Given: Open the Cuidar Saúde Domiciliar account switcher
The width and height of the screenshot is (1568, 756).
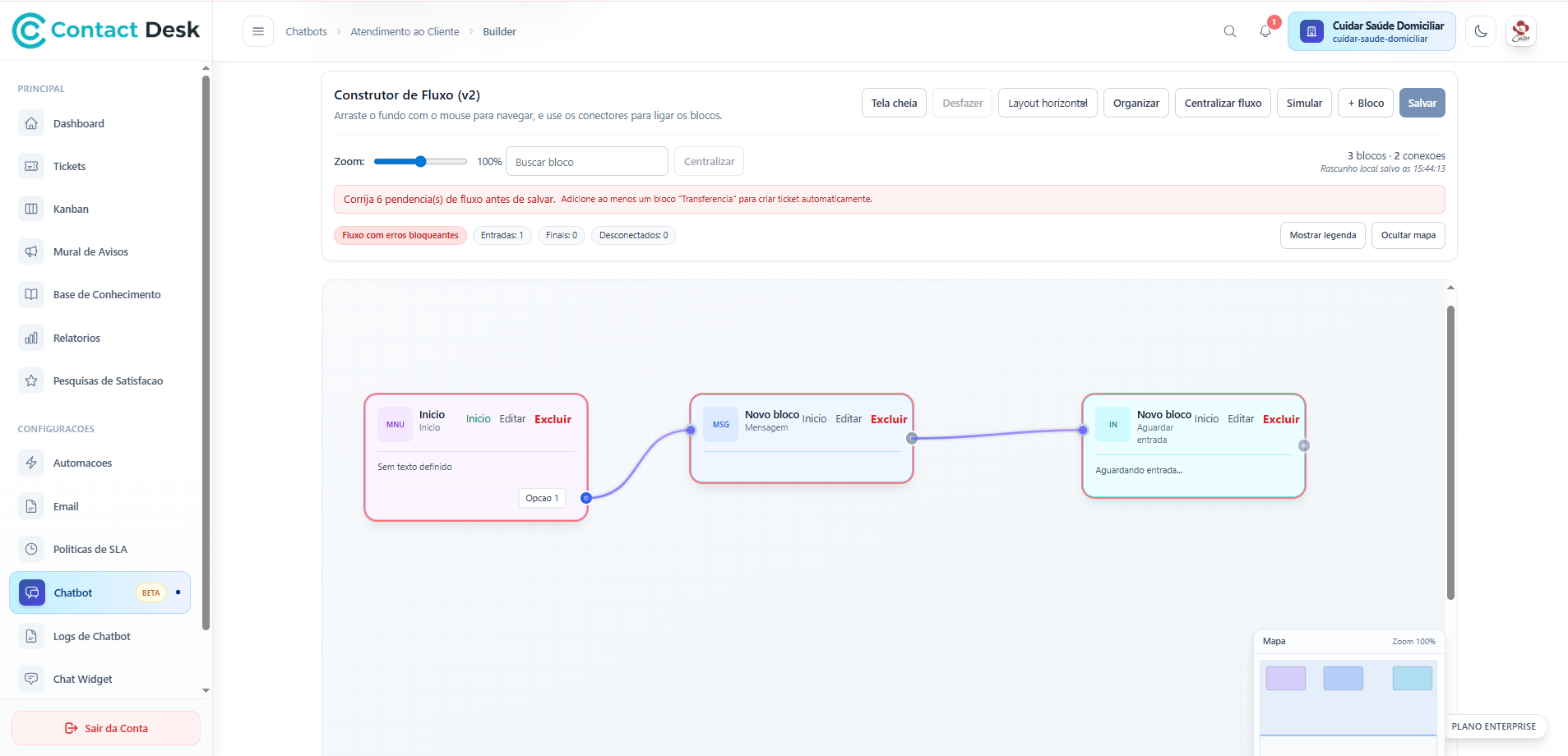Looking at the screenshot, I should [1371, 31].
